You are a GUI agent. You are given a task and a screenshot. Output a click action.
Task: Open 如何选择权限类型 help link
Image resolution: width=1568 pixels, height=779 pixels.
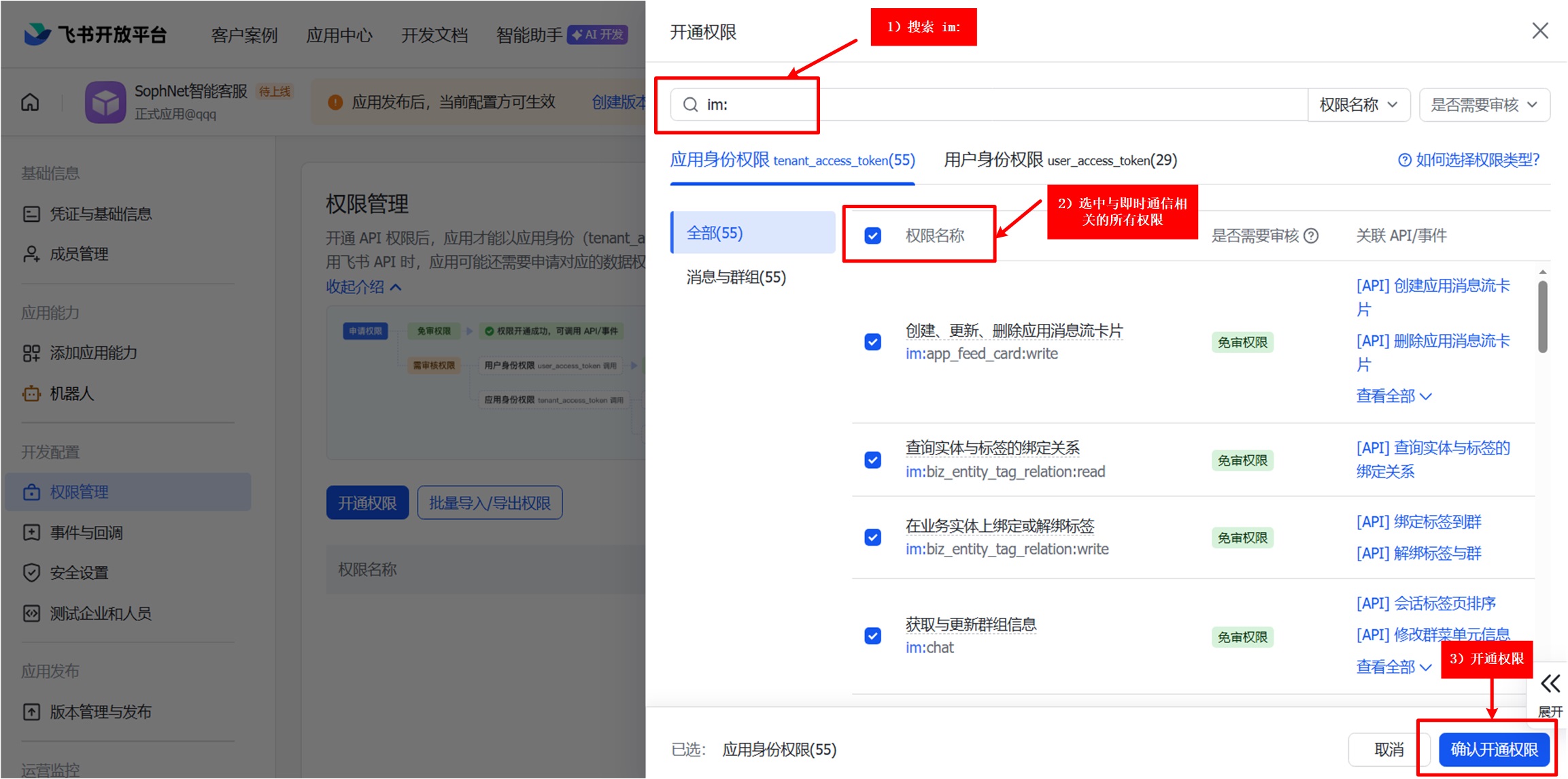click(x=1469, y=160)
